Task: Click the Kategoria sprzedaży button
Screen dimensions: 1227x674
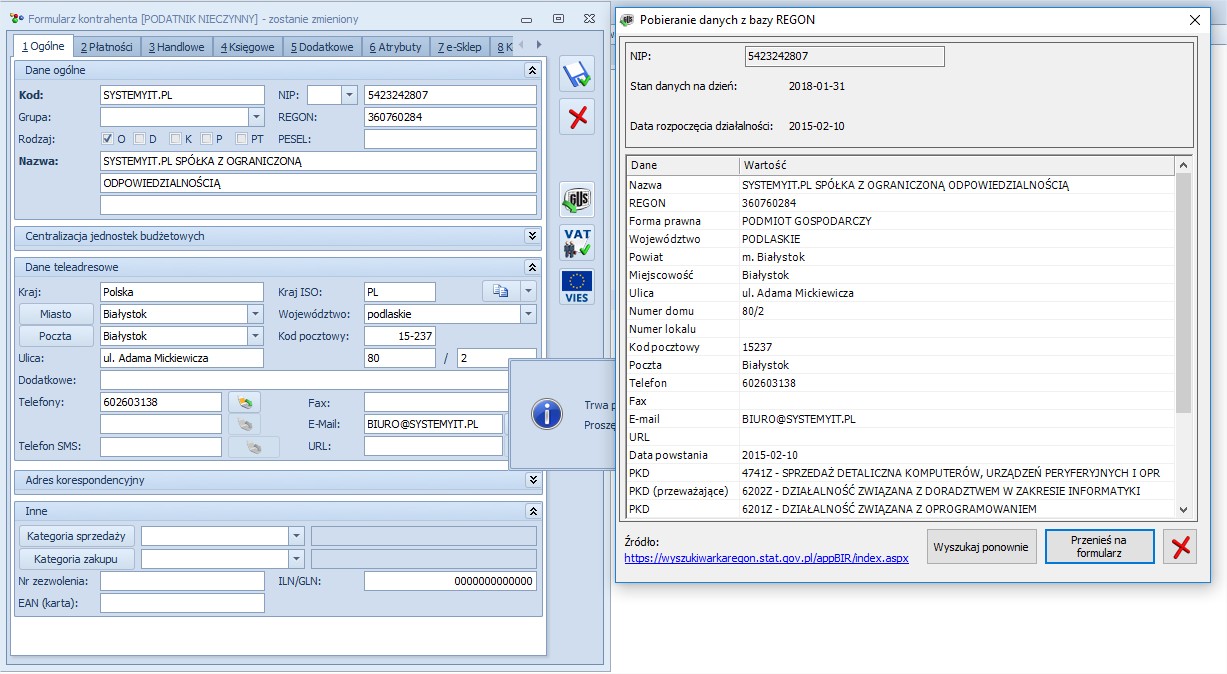Action: coord(76,536)
